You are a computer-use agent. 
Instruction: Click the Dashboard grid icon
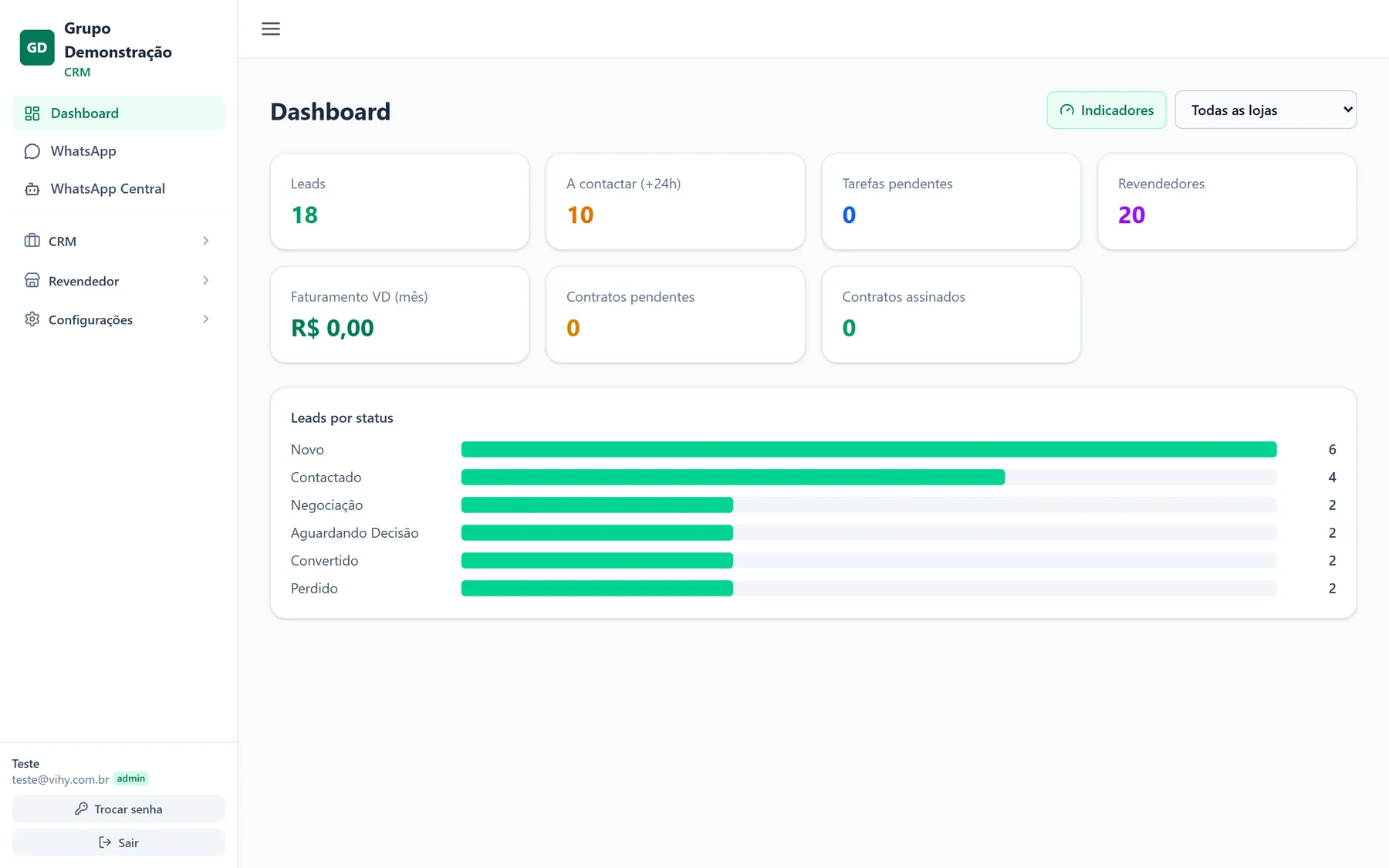(x=32, y=113)
